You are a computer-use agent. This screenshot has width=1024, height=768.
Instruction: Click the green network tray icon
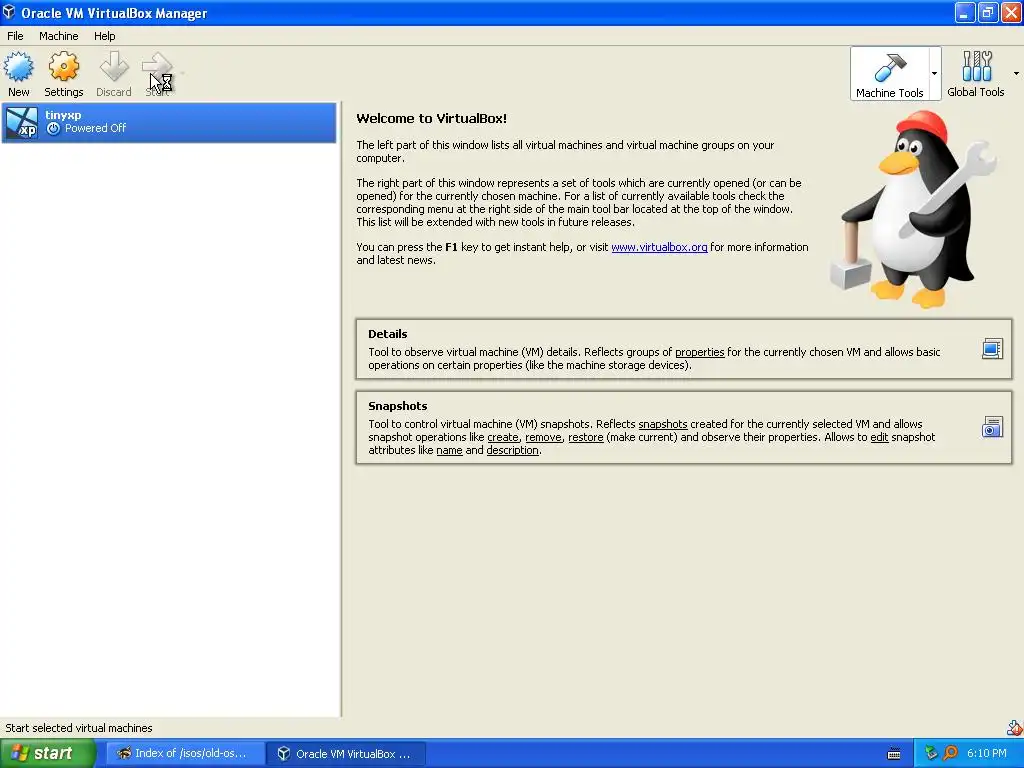tap(931, 754)
